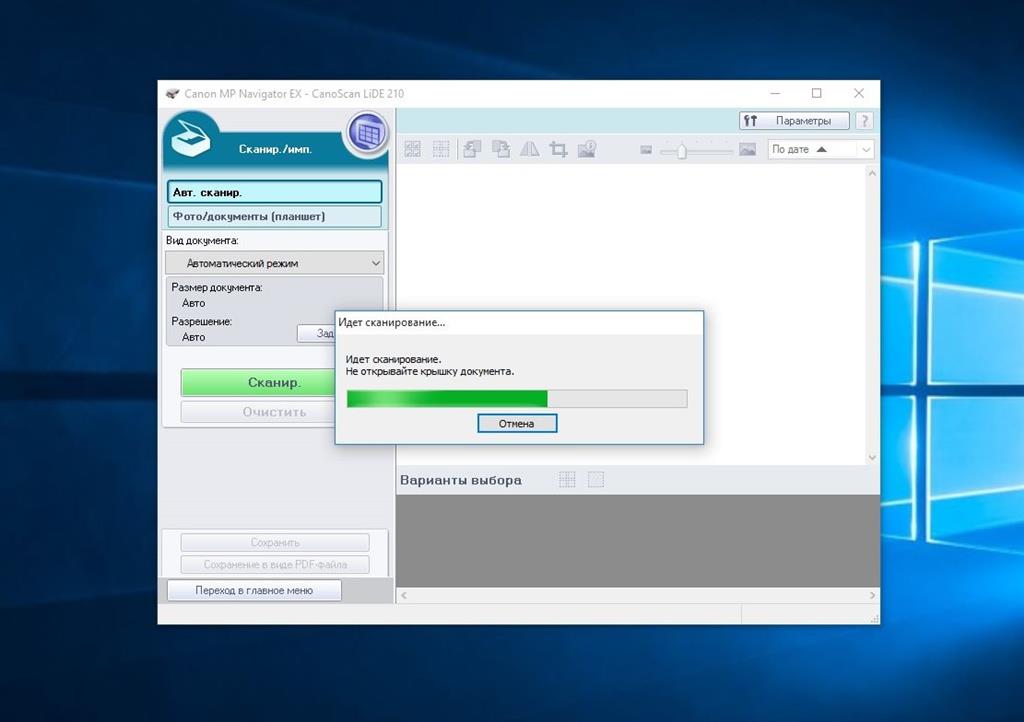Viewport: 1024px width, 722px height.
Task: Click the text 'Не открывайте крышку документа.'
Action: [x=430, y=371]
